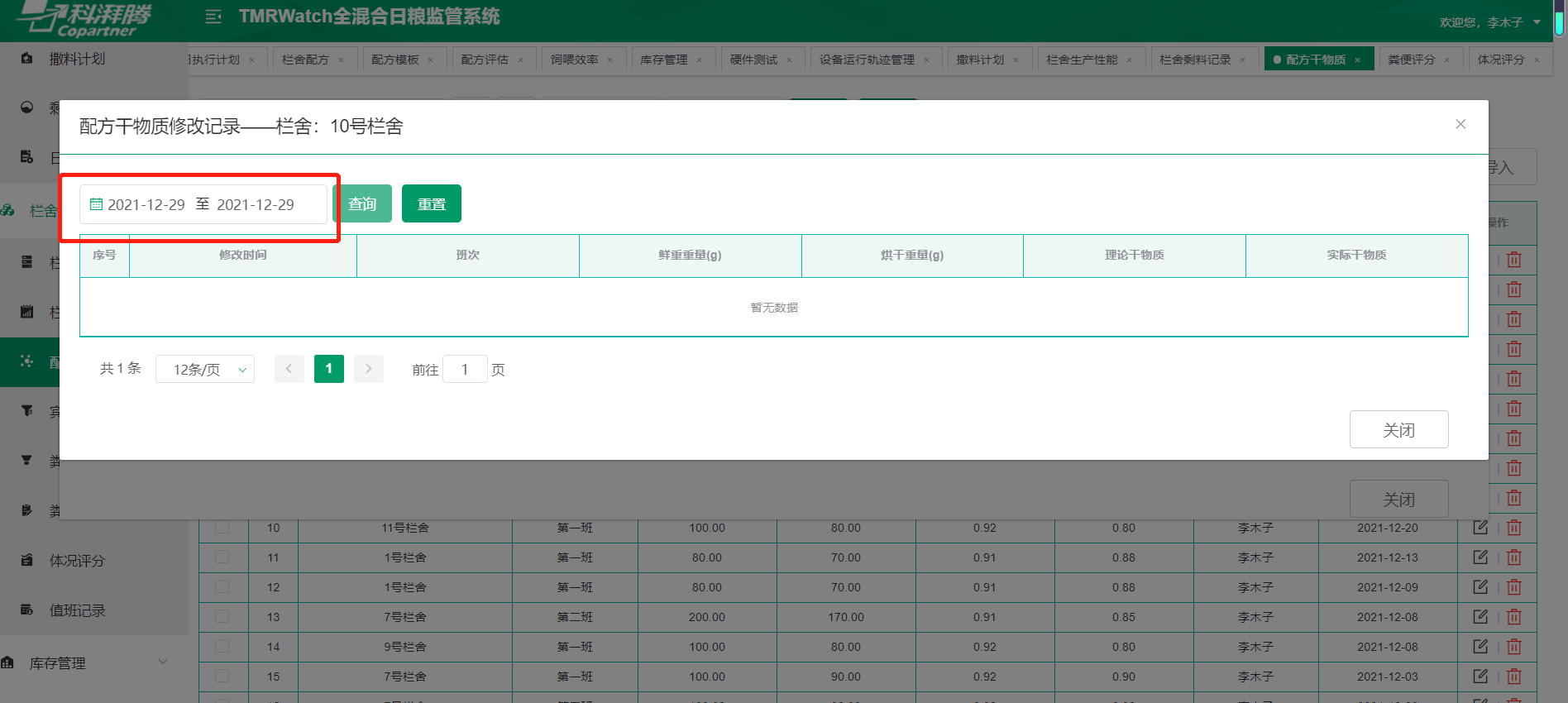Screen dimensions: 1568x703
Task: Click the 关闭 button in the dialog
Action: click(x=1398, y=429)
